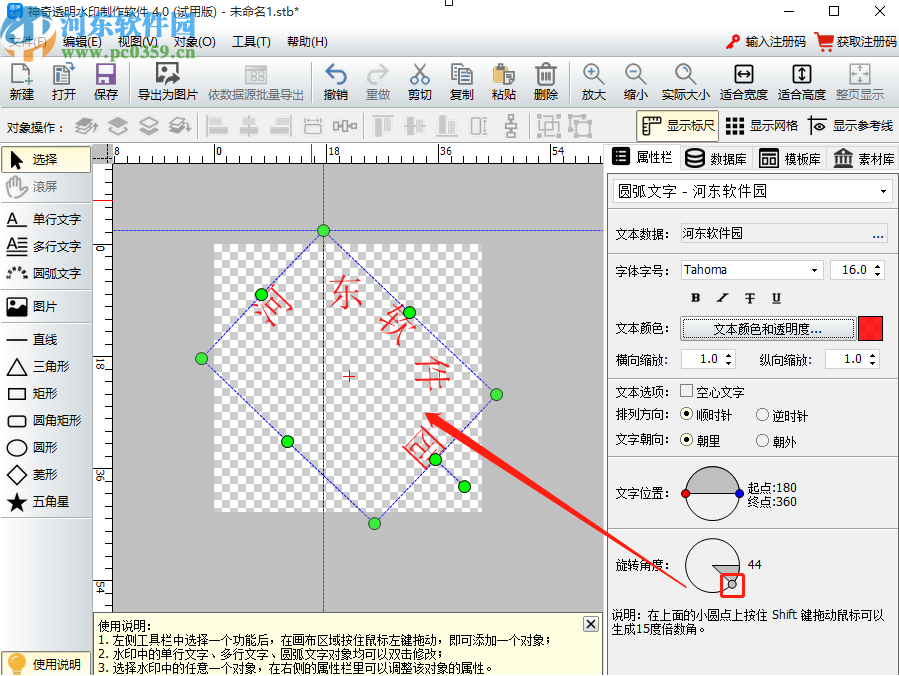
Task: Open the 编辑(E) menu
Action: point(82,42)
